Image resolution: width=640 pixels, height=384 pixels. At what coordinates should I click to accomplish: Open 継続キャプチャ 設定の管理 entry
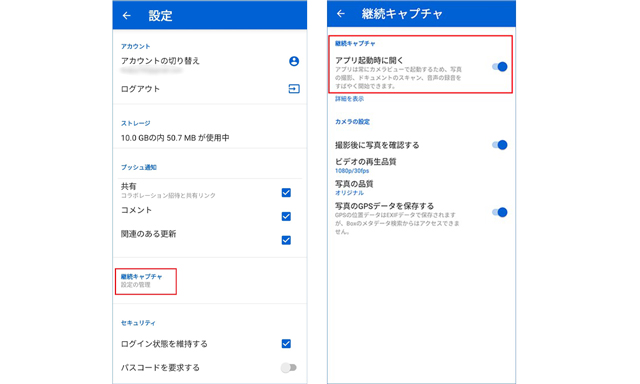click(x=146, y=281)
